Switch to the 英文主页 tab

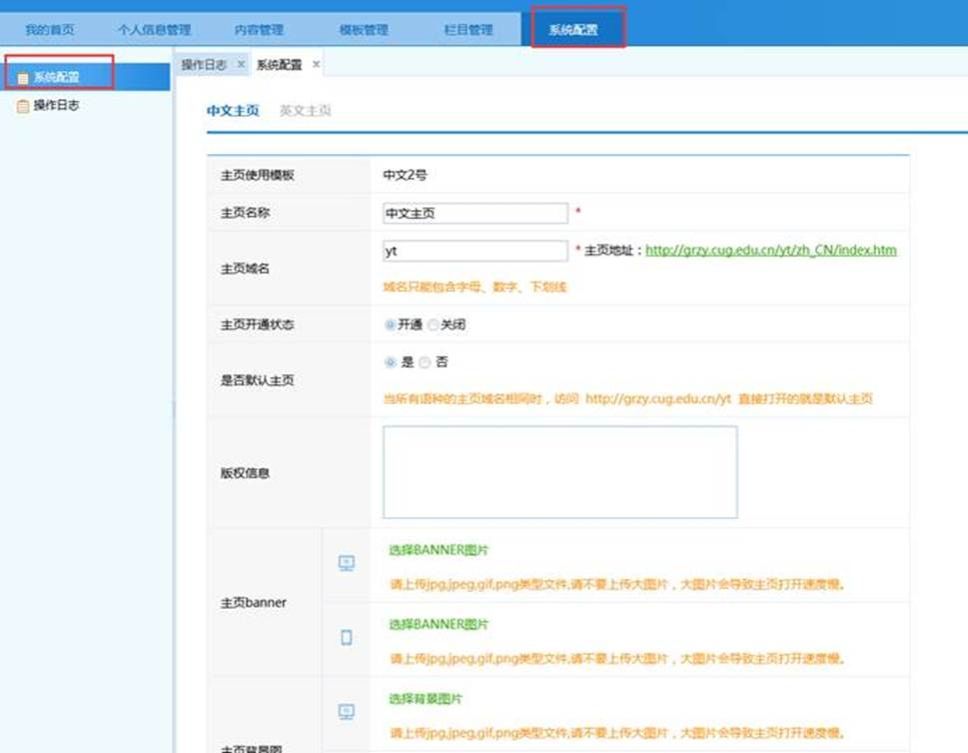[305, 111]
